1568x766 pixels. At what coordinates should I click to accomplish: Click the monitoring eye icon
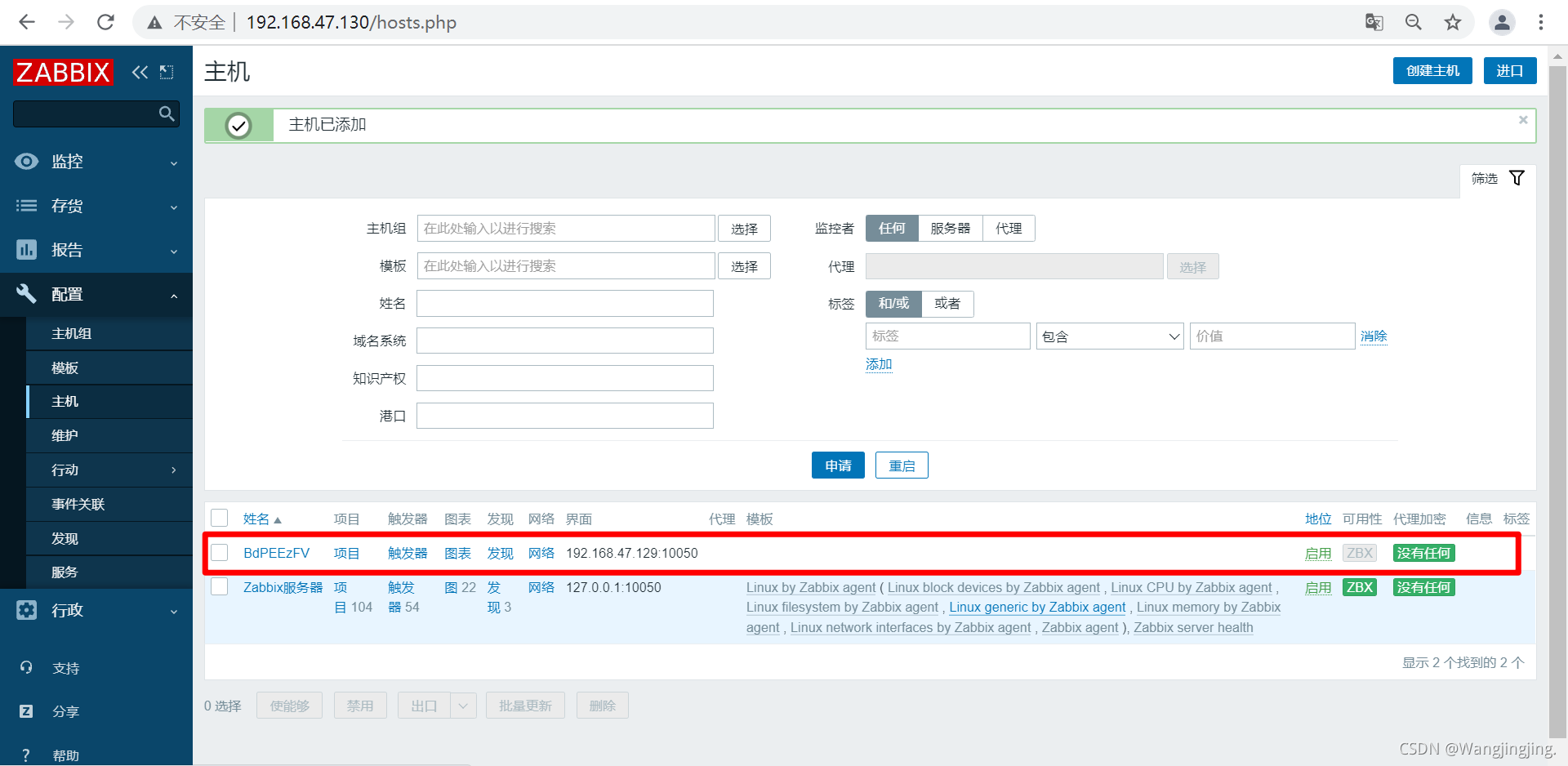[x=26, y=162]
